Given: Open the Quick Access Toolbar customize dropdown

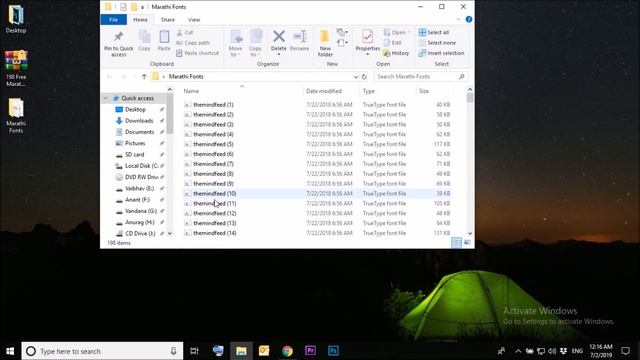Looking at the screenshot, I should click(142, 7).
